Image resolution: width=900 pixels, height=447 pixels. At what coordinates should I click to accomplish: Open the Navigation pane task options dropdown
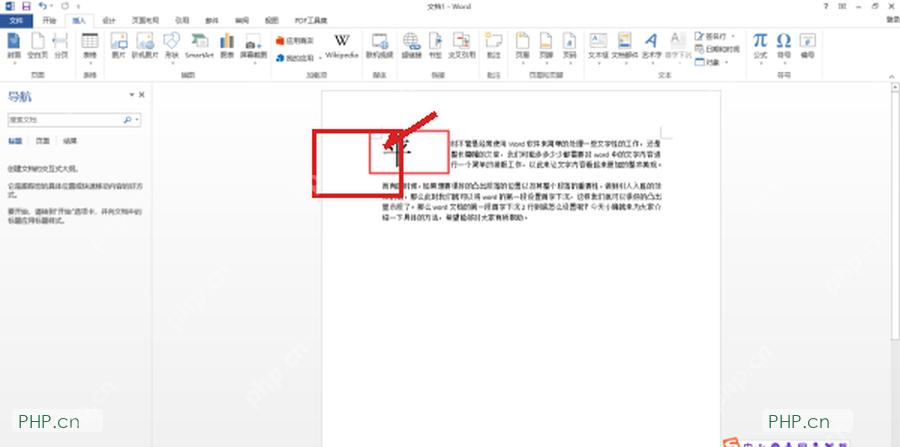pos(131,95)
